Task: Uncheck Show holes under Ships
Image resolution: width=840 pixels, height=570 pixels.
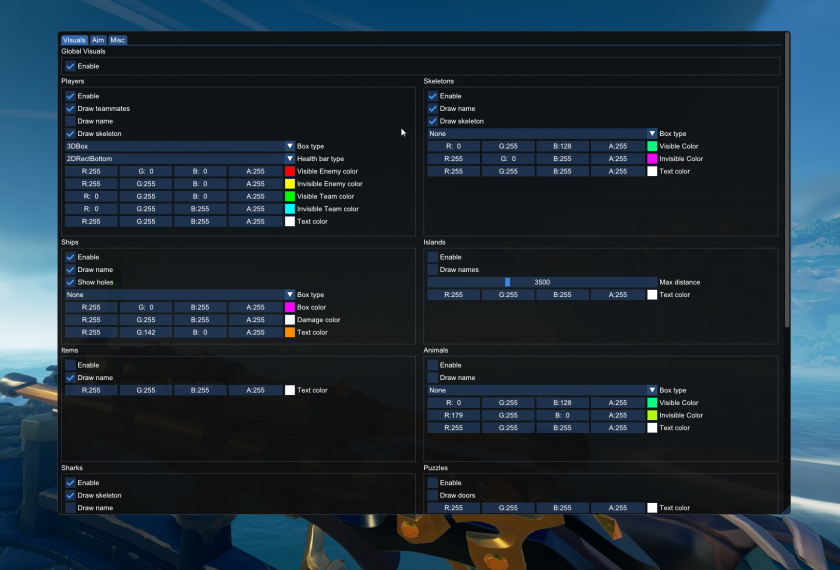Action: pos(71,282)
